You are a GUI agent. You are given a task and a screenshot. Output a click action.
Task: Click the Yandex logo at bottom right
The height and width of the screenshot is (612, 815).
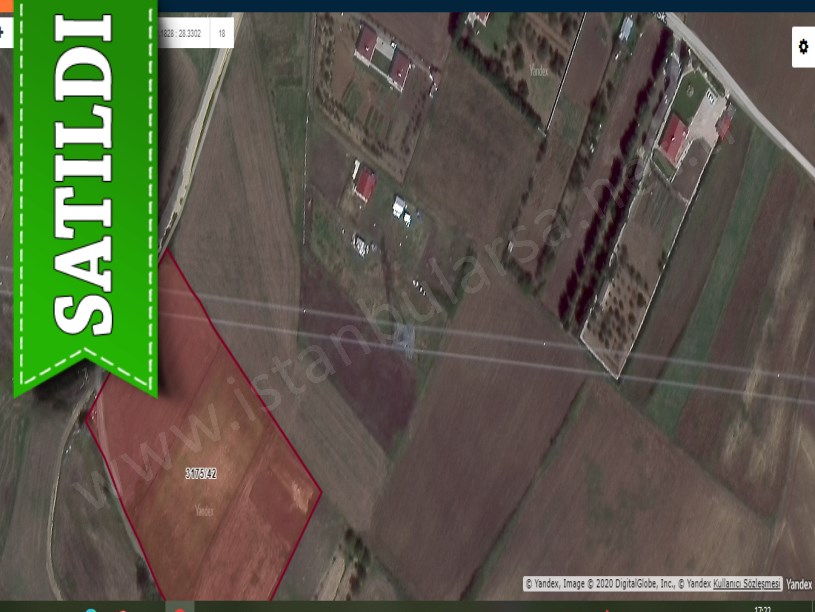point(799,584)
